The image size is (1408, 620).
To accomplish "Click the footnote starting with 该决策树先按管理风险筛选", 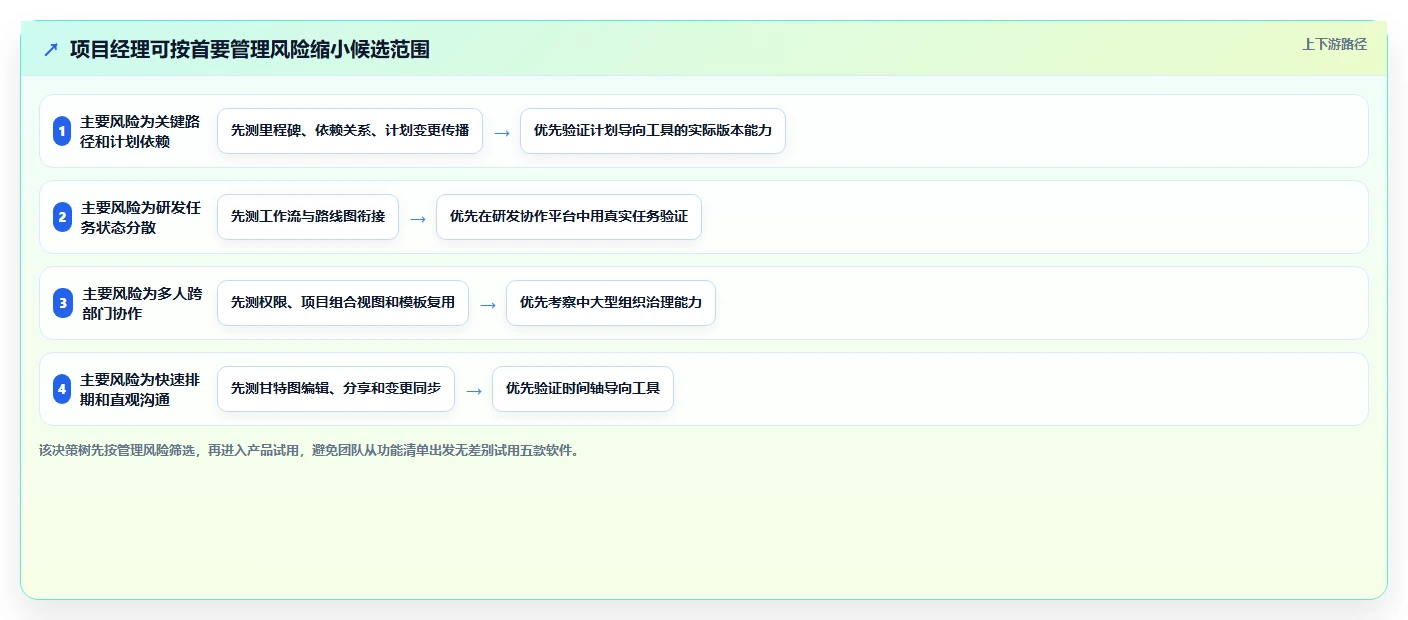I will coord(309,450).
